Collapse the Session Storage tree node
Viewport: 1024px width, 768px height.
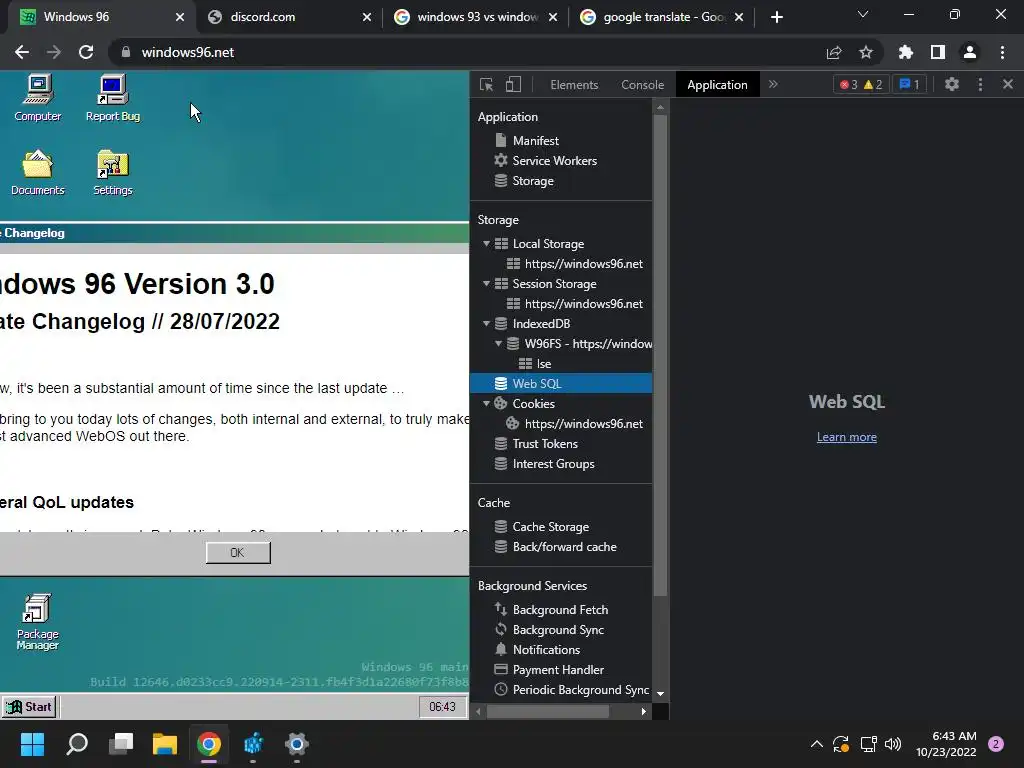coord(487,283)
